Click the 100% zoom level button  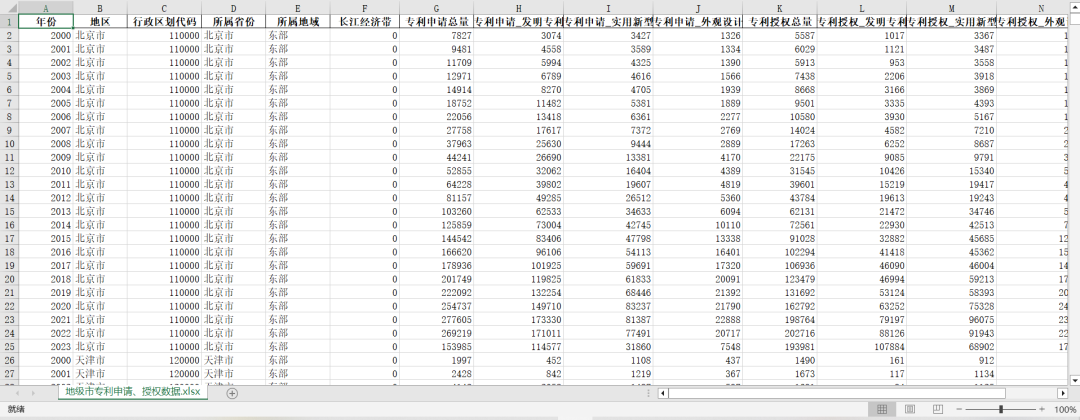[x=1064, y=410]
